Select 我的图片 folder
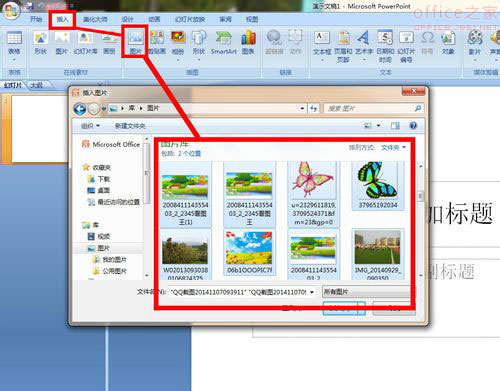Screen dimensions: 500x391 tap(110, 259)
